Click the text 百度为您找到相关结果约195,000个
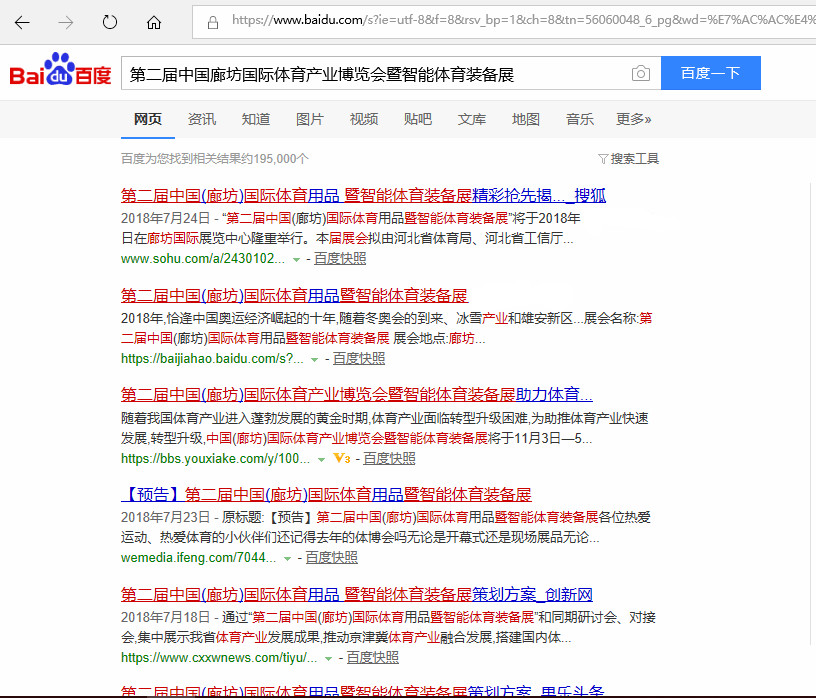The image size is (816, 698). coord(215,159)
